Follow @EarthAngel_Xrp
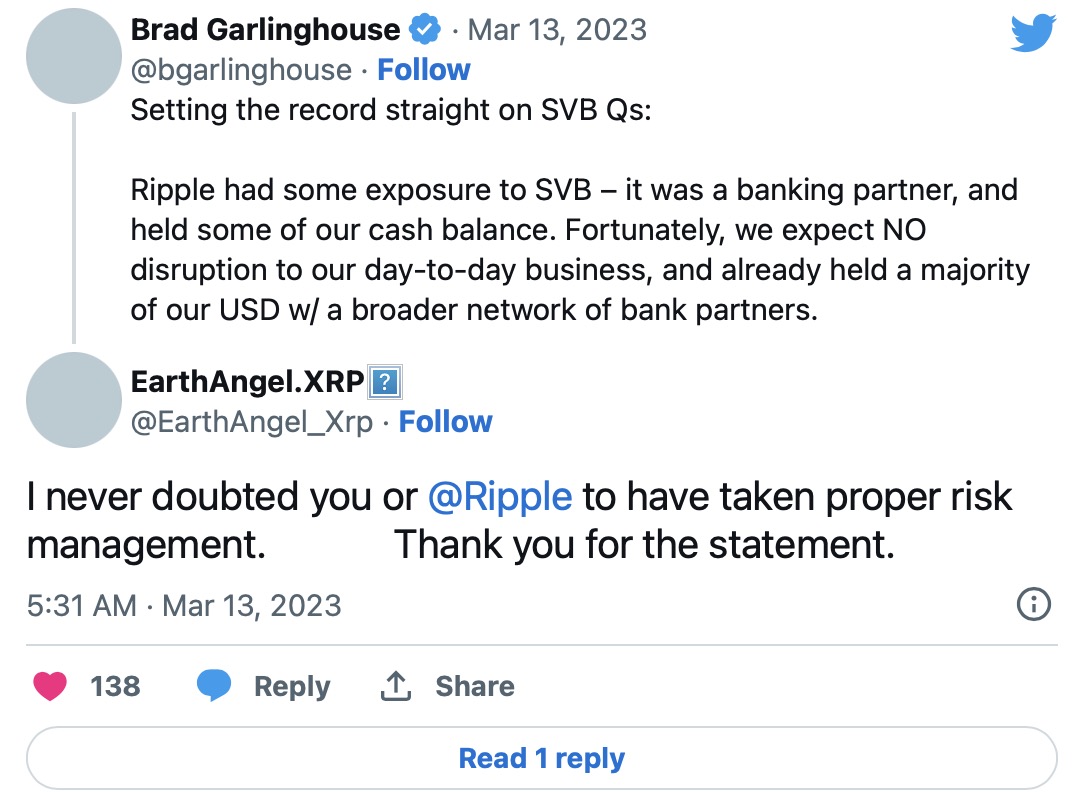The height and width of the screenshot is (794, 1084). (445, 422)
